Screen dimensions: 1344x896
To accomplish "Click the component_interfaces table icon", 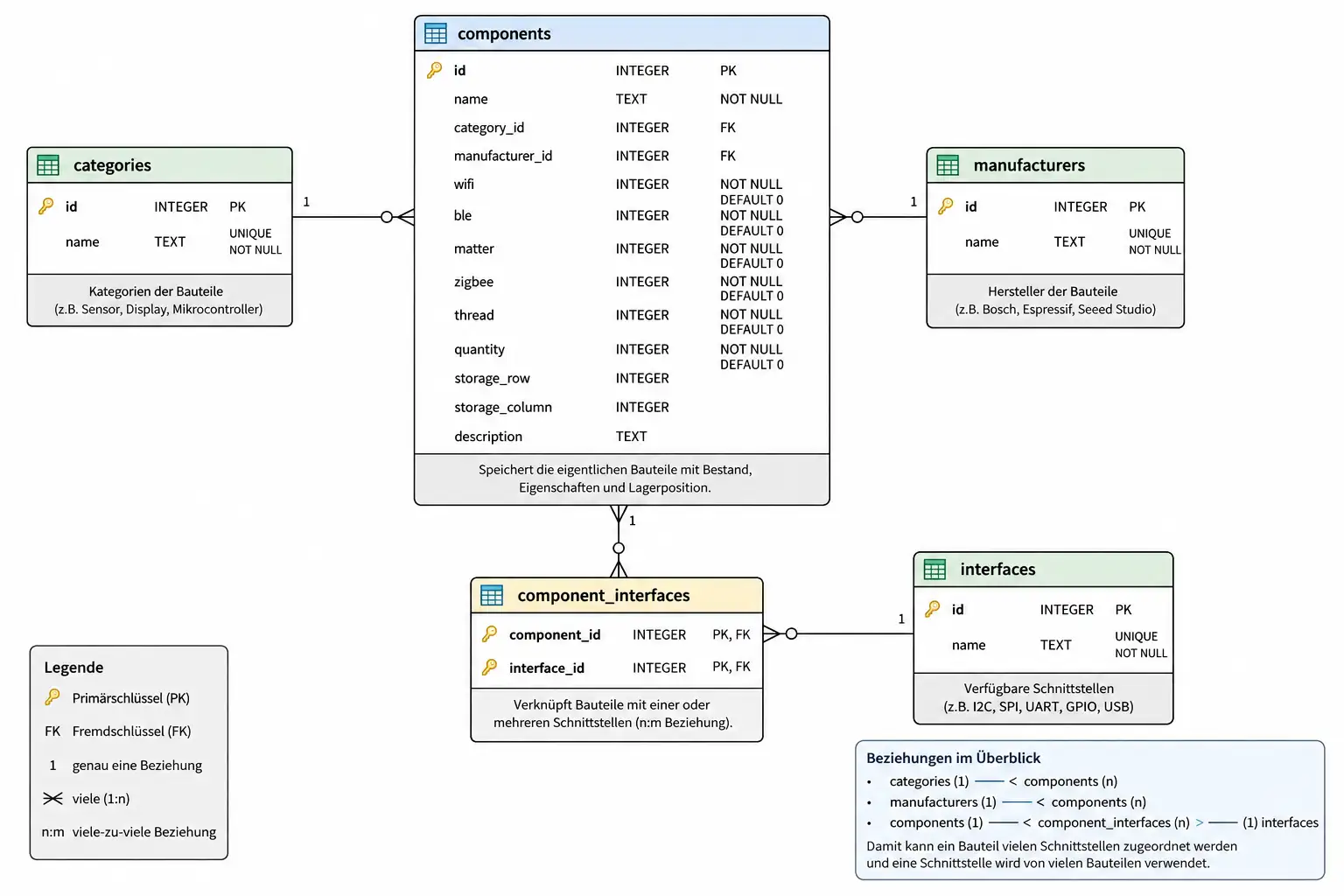I will 492,595.
